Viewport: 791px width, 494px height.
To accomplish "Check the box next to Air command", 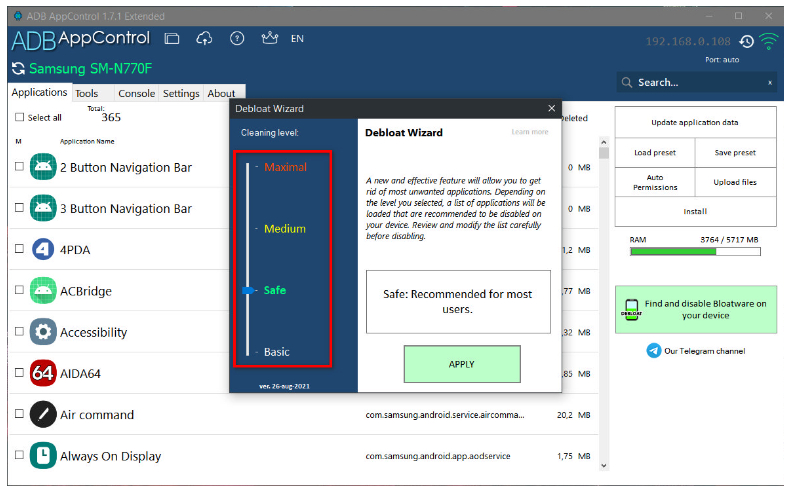I will tap(19, 415).
